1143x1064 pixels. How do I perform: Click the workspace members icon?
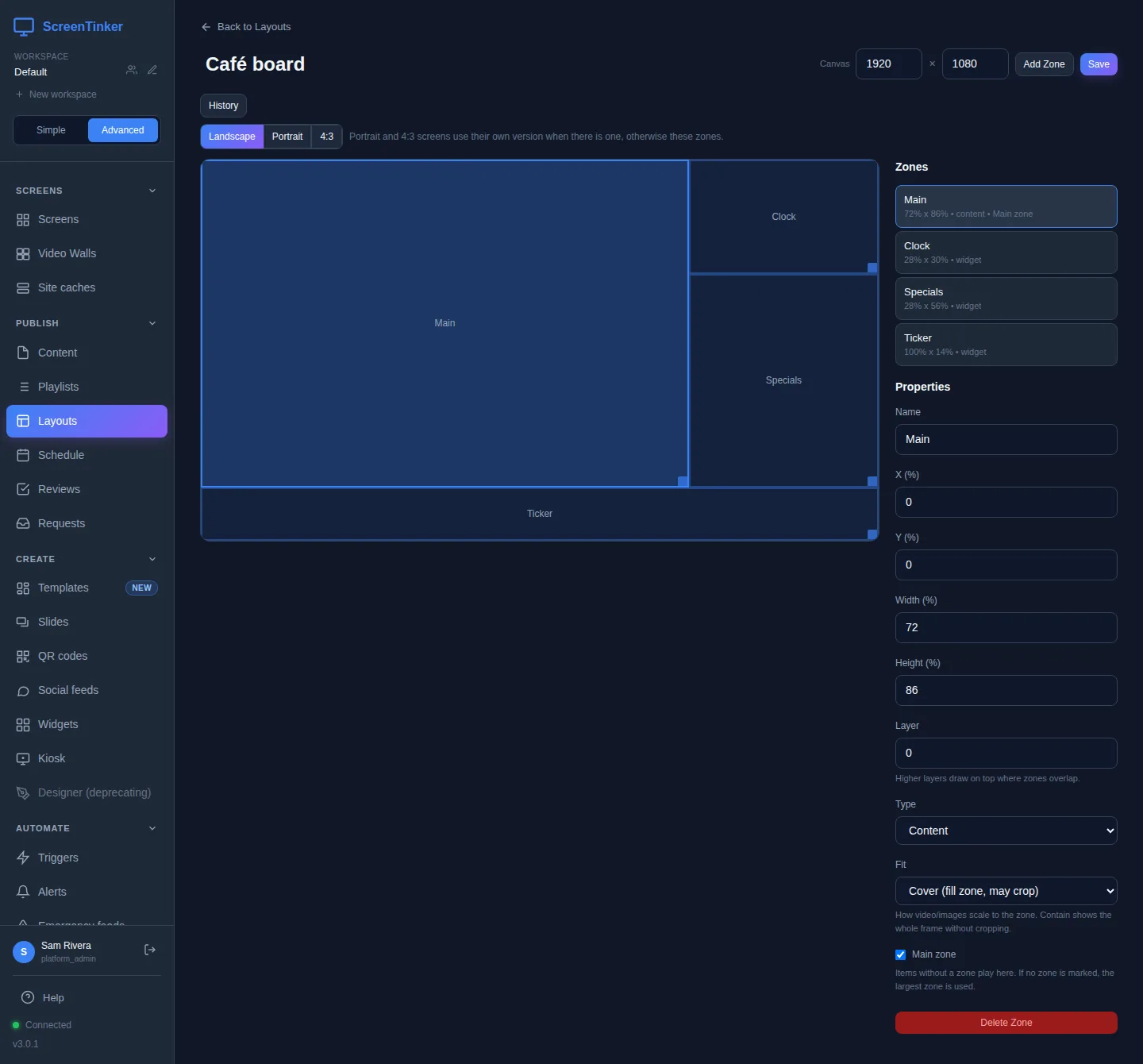132,71
